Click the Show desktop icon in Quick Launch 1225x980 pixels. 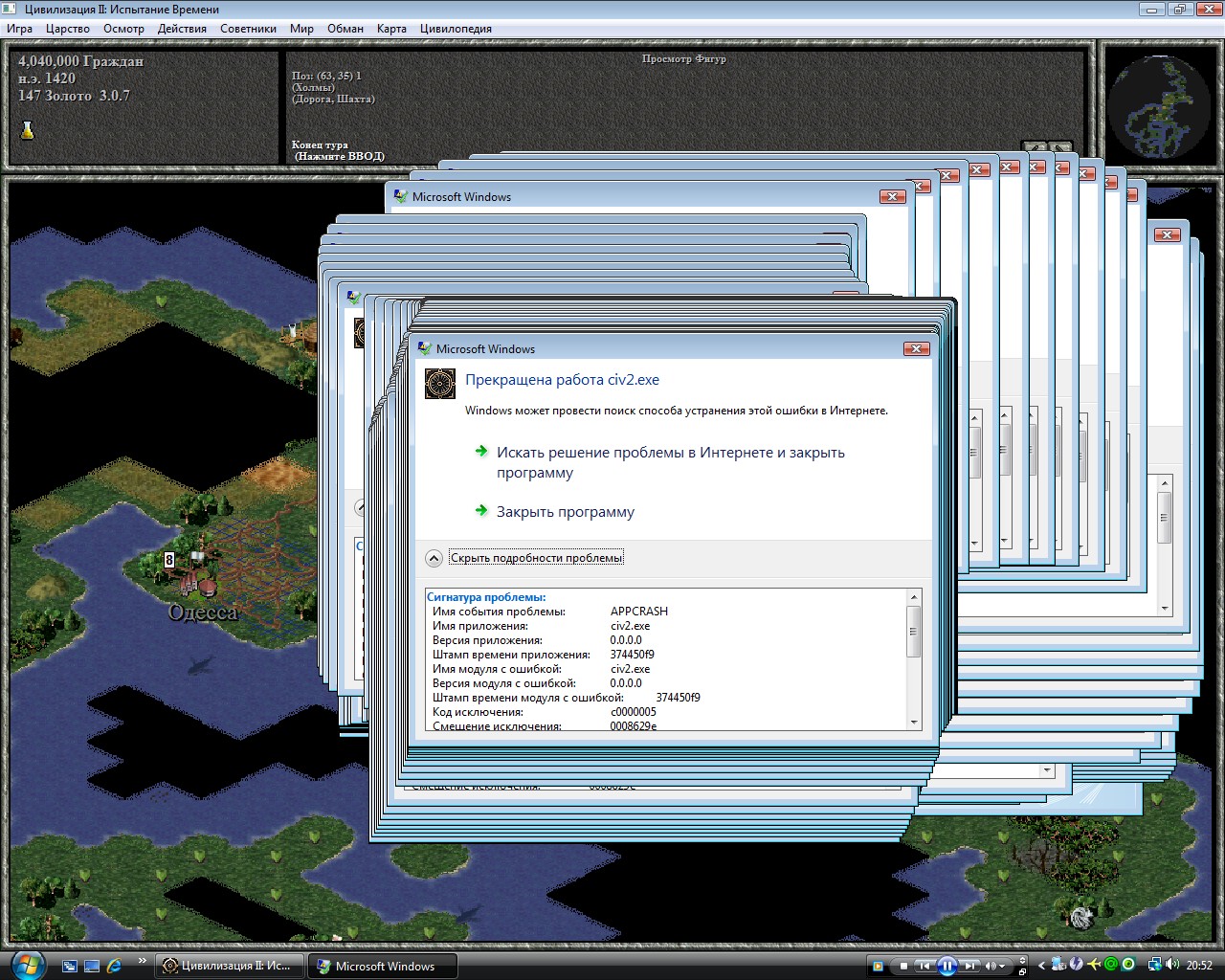coord(92,966)
